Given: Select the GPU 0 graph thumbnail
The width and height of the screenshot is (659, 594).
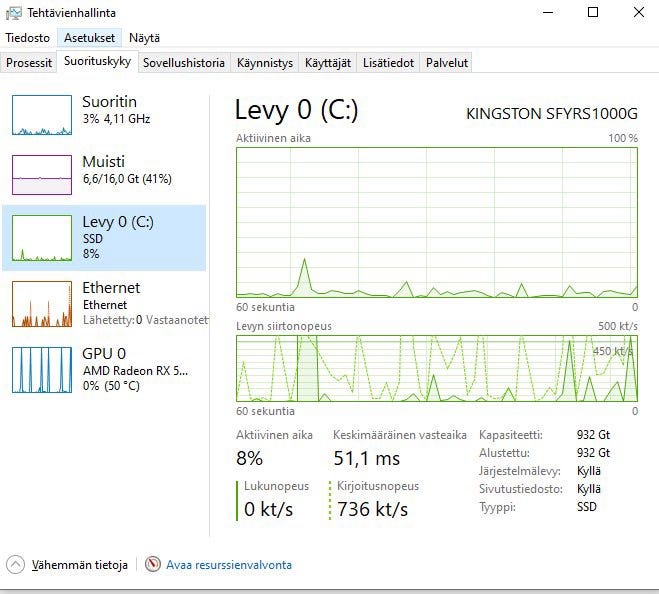Looking at the screenshot, I should tap(42, 369).
